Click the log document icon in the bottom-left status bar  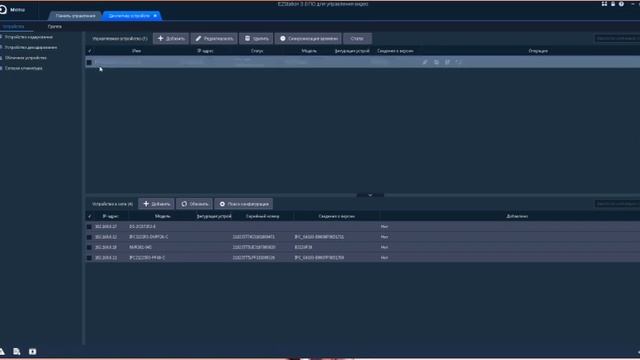point(17,351)
